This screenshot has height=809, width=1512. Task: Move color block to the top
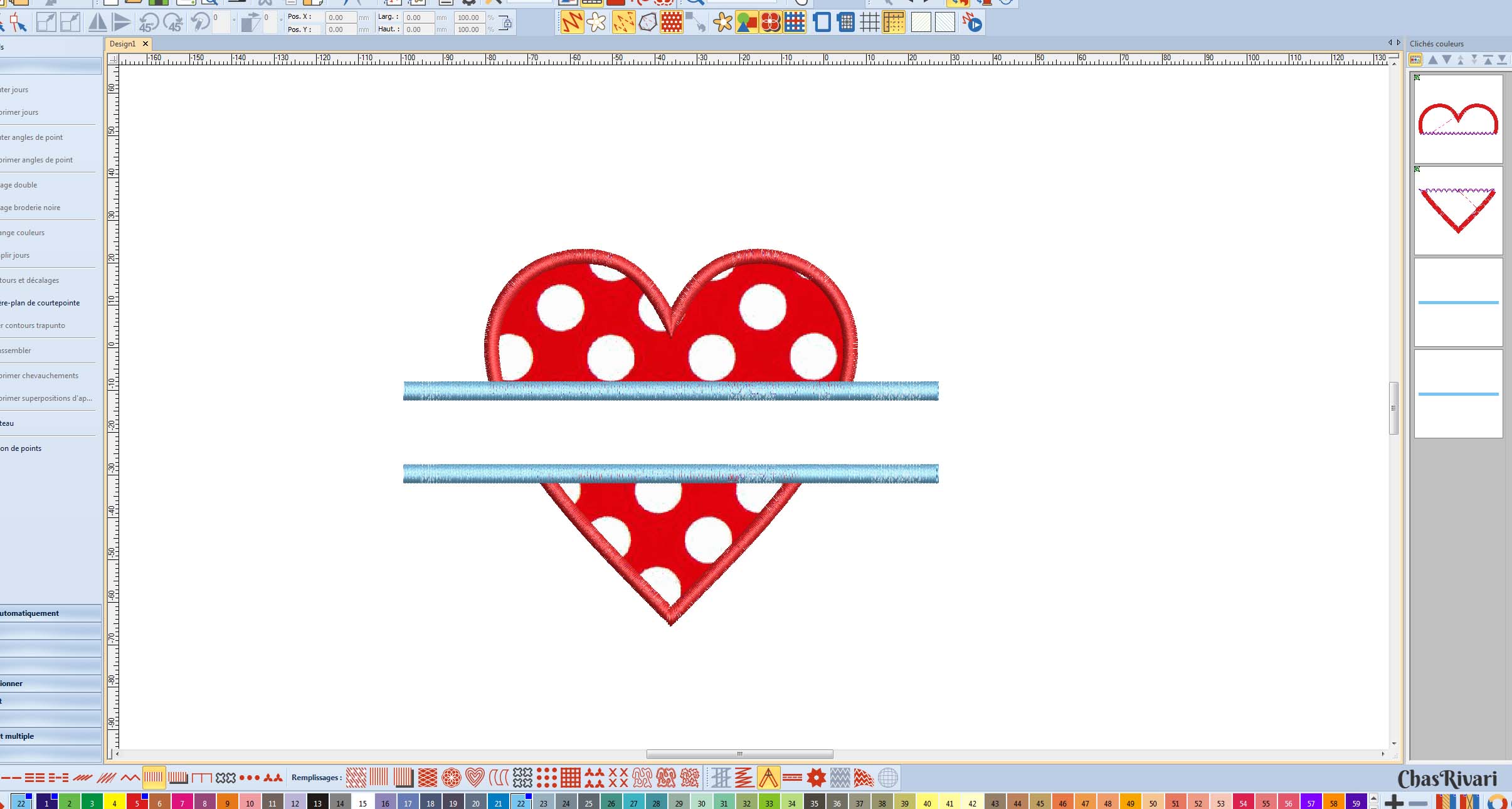click(1488, 60)
